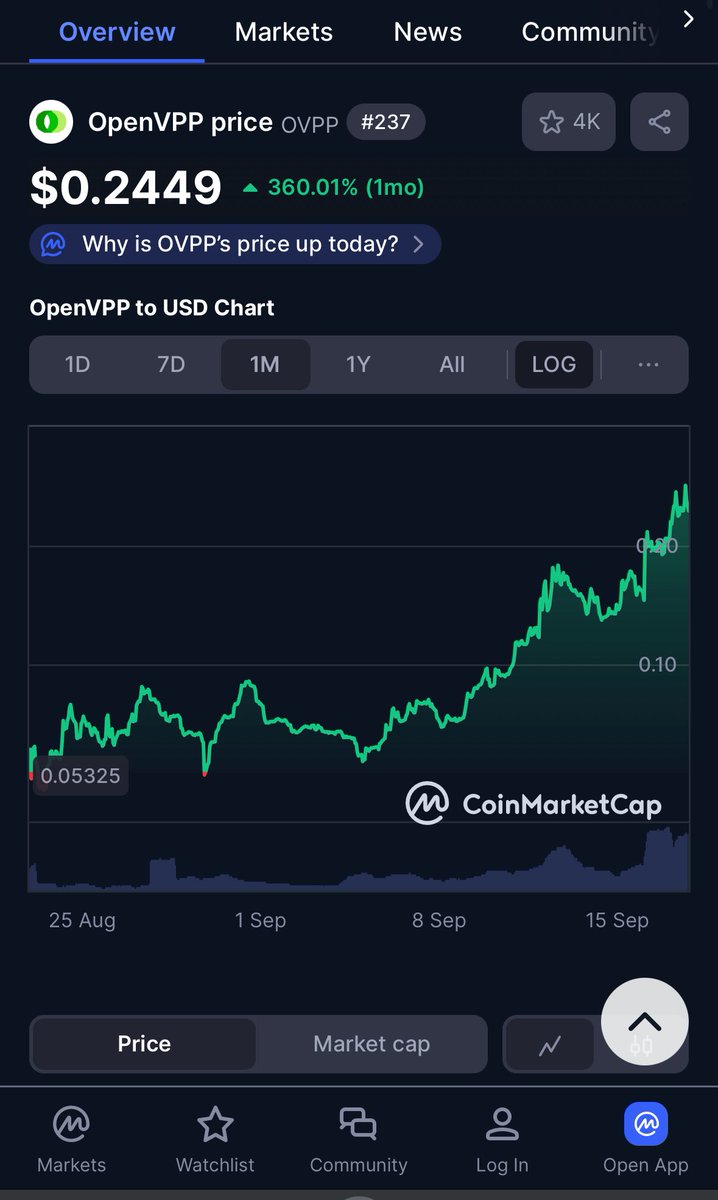This screenshot has height=1200, width=718.
Task: Toggle the LOG scale button
Action: [x=554, y=364]
